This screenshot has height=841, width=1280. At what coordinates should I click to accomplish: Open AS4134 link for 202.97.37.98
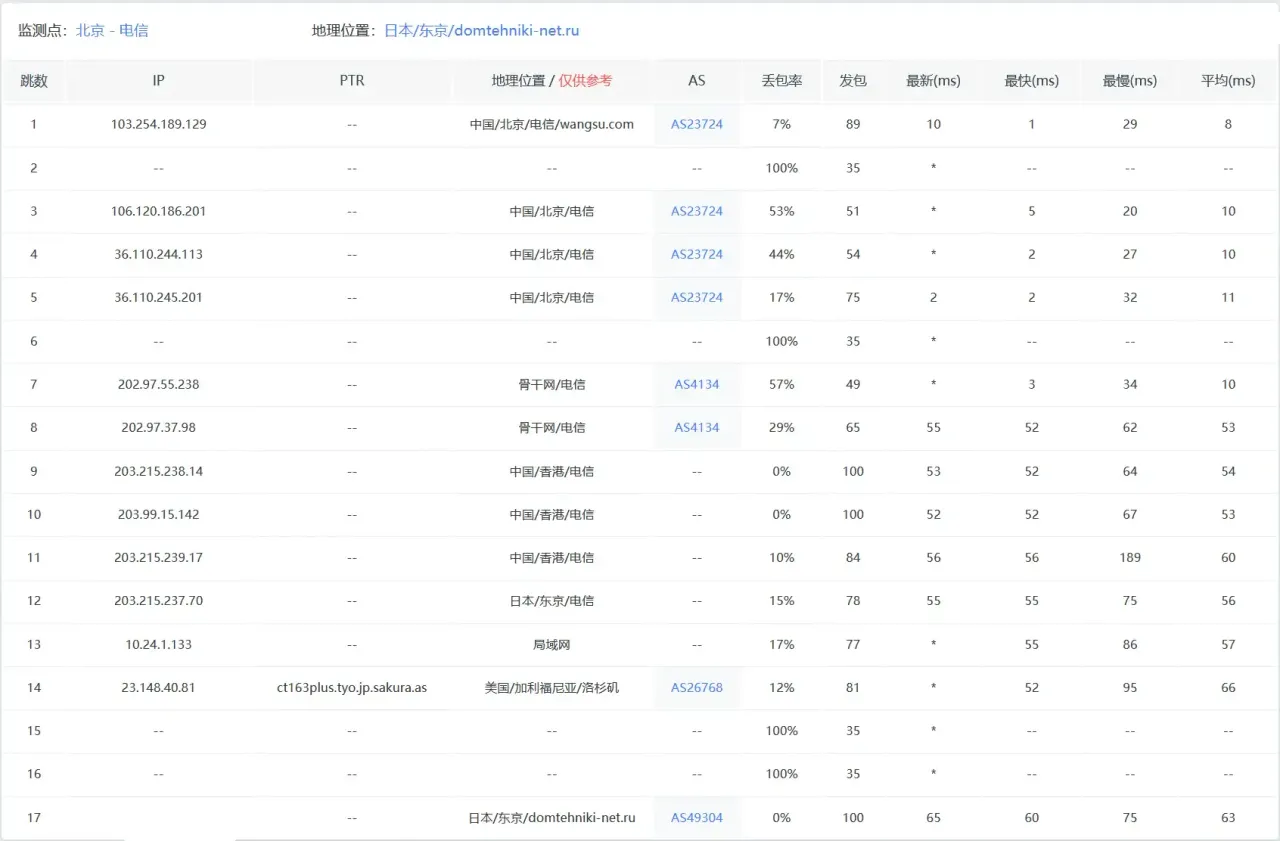pyautogui.click(x=697, y=427)
